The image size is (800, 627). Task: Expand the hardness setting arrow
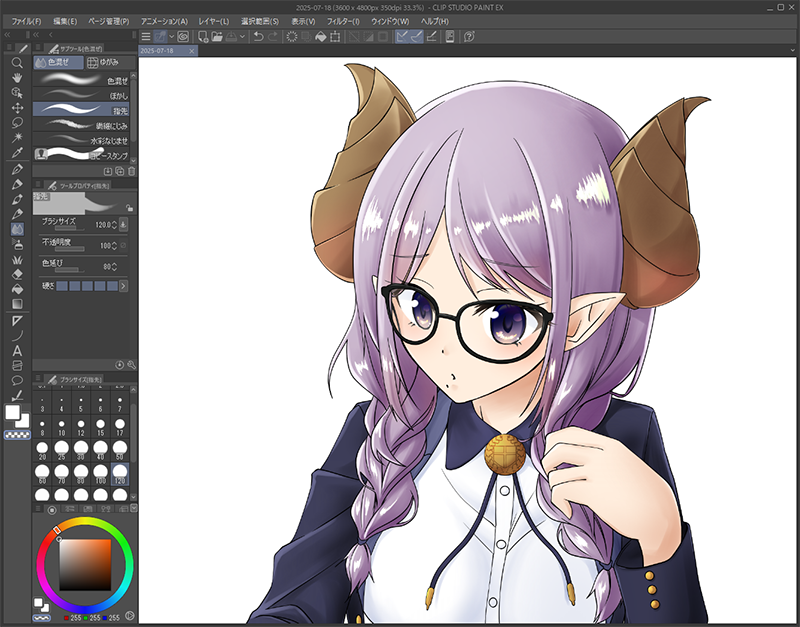[x=123, y=286]
